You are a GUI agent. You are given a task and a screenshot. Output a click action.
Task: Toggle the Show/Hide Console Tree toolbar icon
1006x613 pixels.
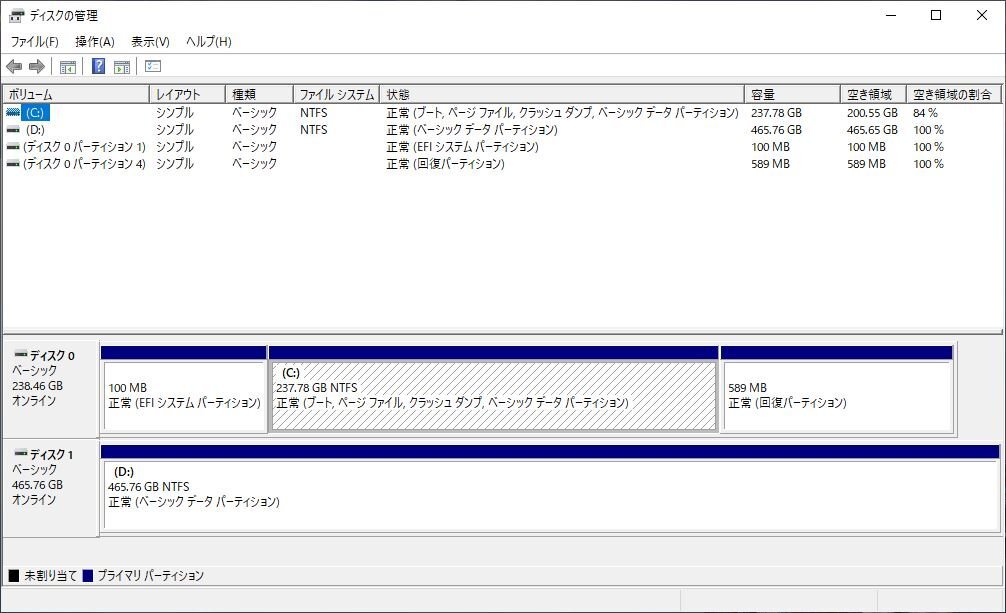[x=67, y=66]
